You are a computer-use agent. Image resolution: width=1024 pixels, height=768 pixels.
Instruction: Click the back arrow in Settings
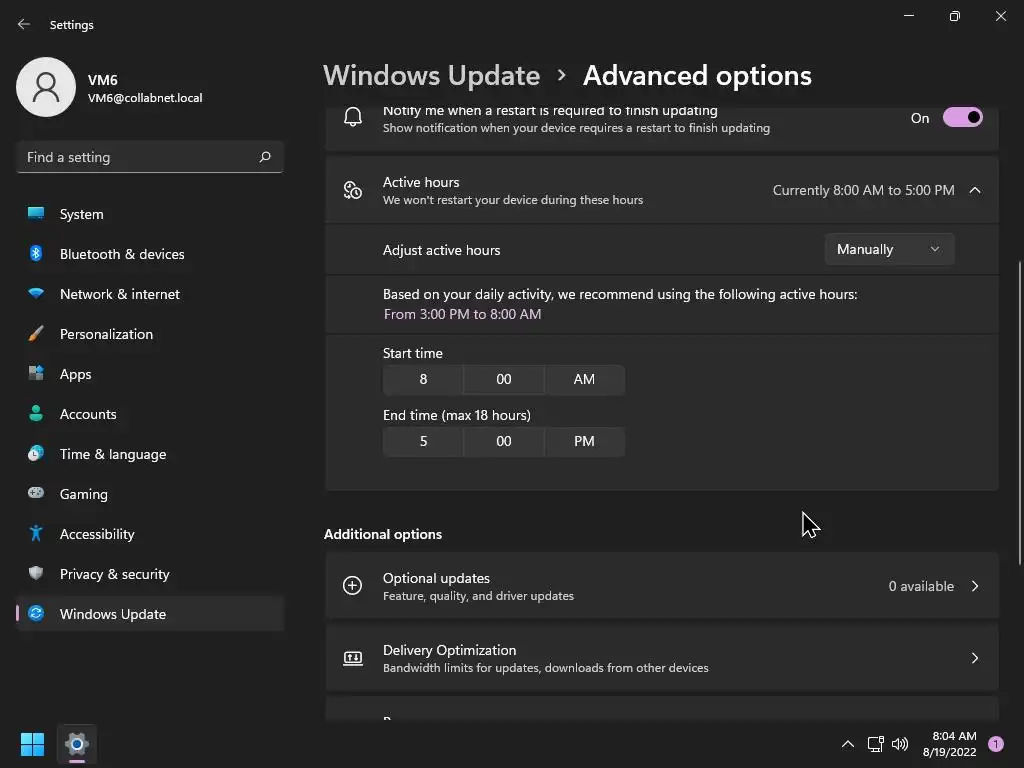pyautogui.click(x=24, y=24)
